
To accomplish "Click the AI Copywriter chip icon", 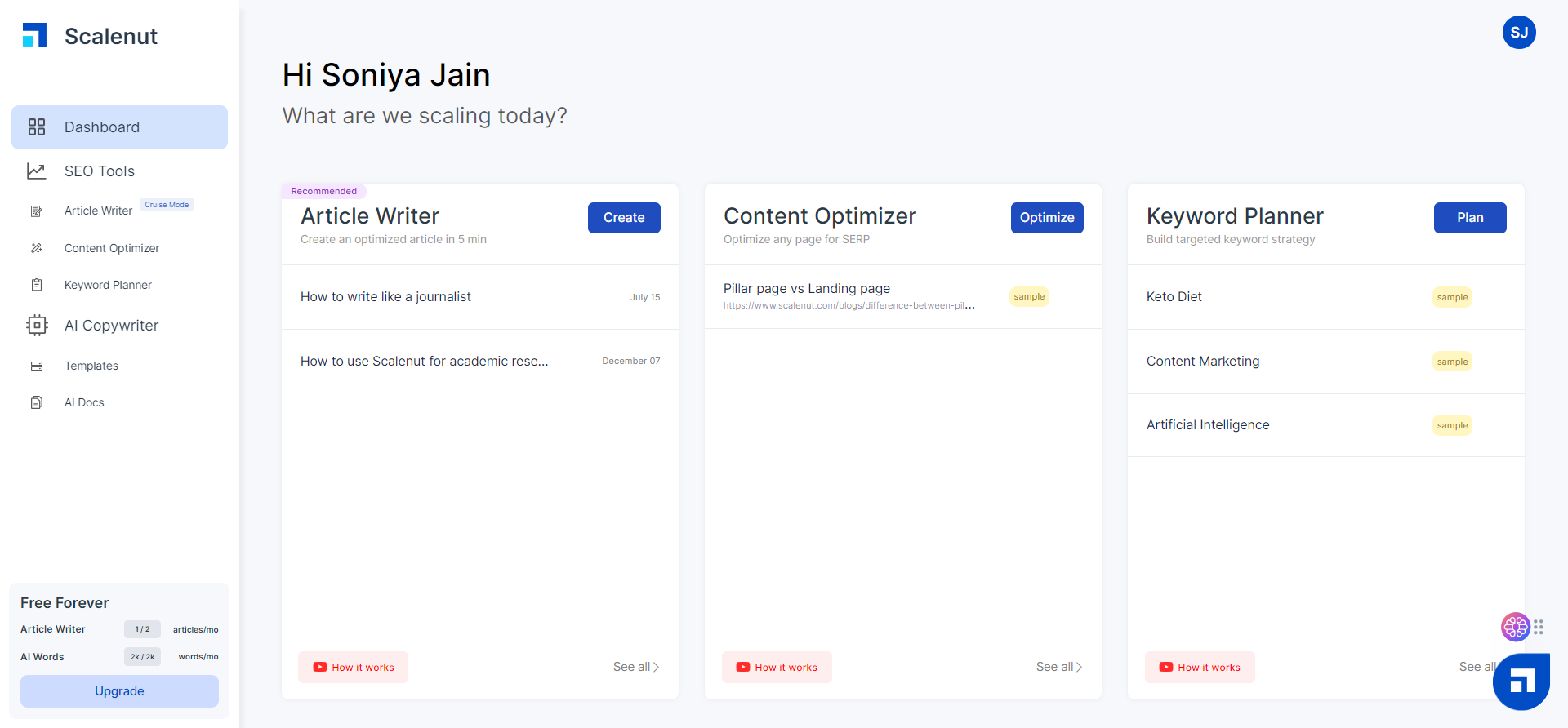I will coord(37,326).
